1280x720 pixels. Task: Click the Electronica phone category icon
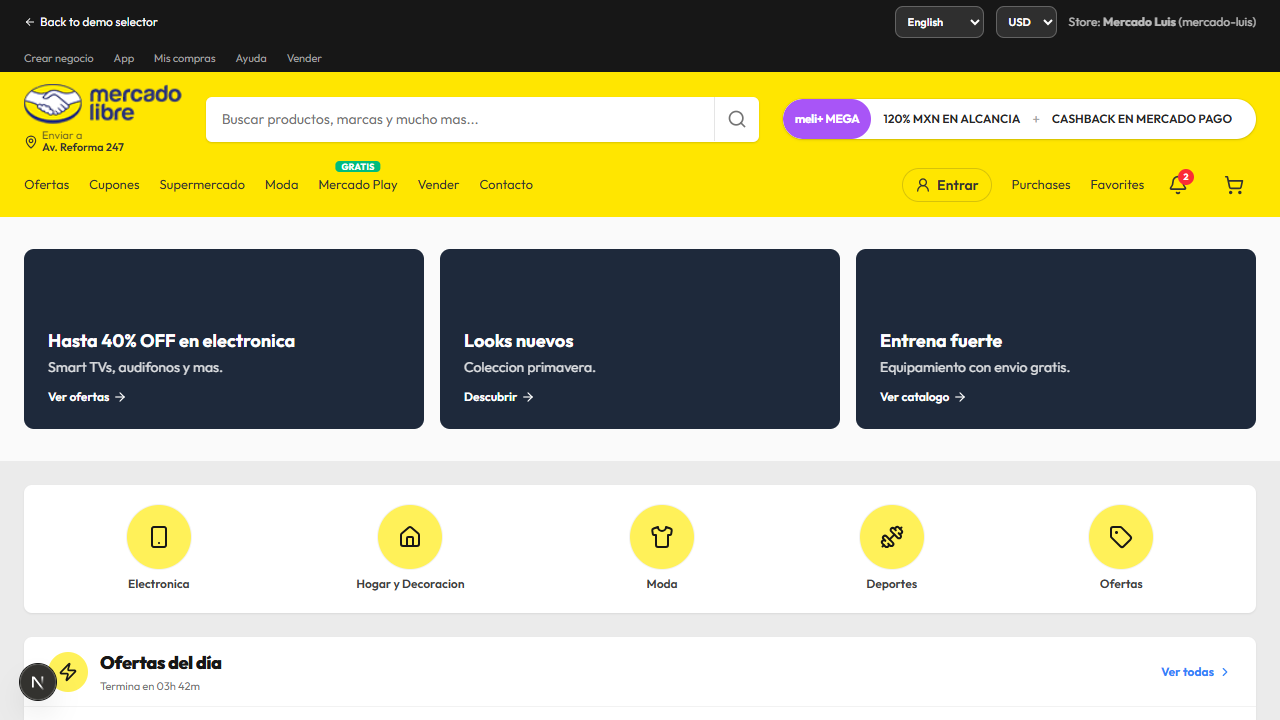point(159,537)
